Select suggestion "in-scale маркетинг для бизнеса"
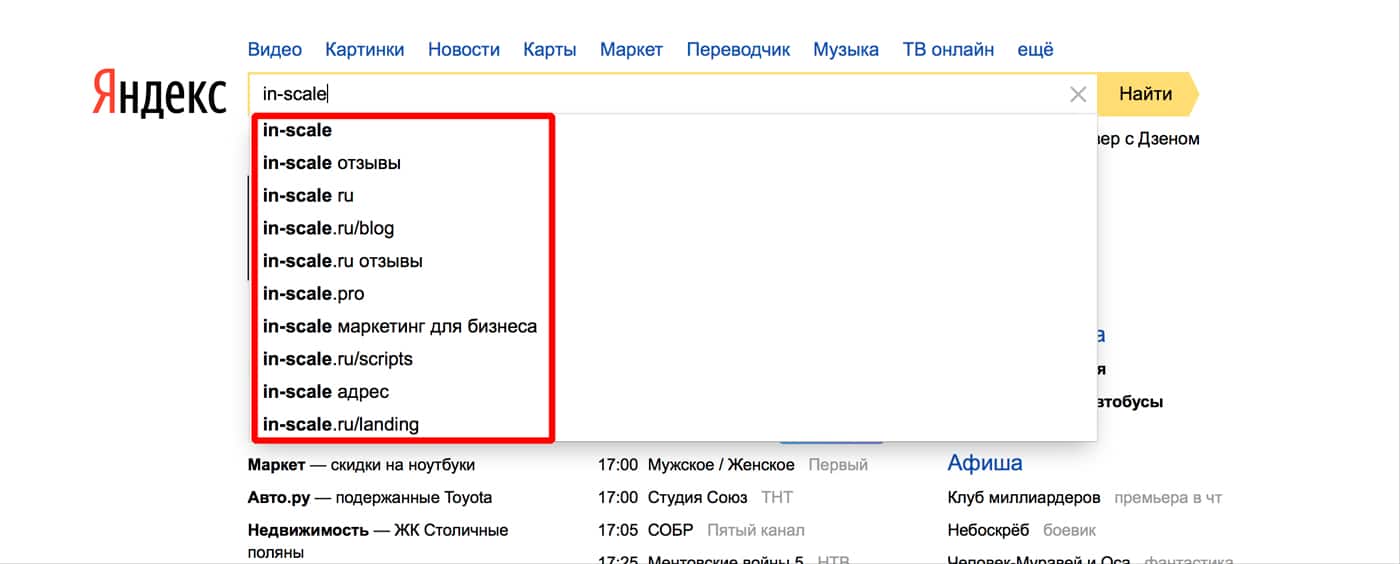The image size is (1400, 564). tap(673, 326)
